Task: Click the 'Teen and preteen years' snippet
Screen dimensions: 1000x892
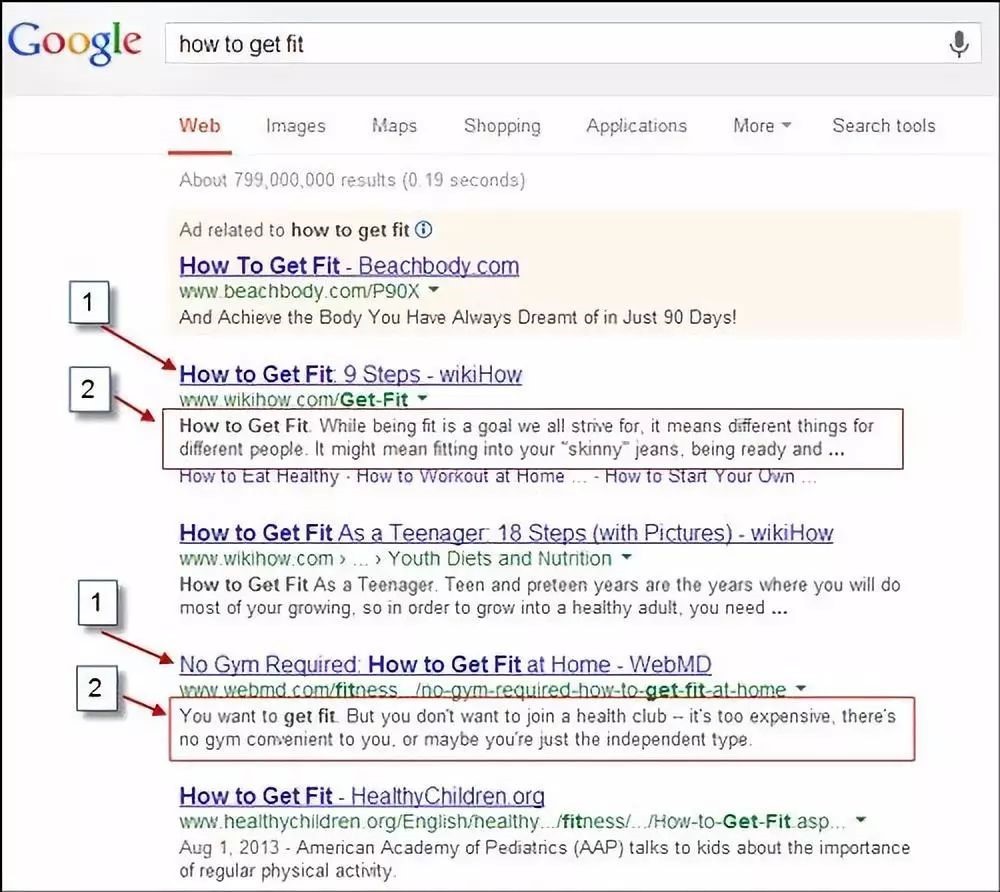Action: pos(540,596)
